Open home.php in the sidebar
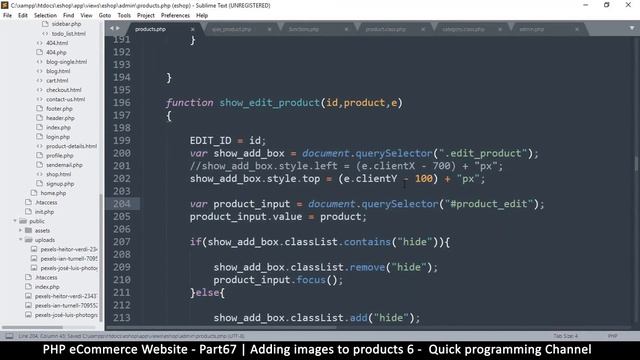The width and height of the screenshot is (640, 360). [x=53, y=193]
